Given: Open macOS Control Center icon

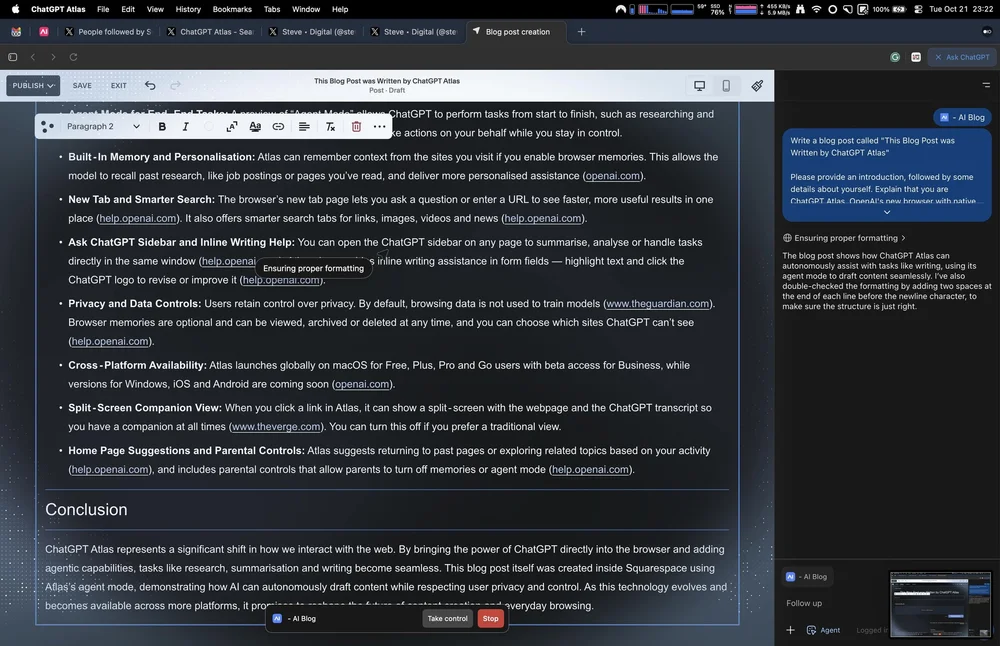Looking at the screenshot, I should [918, 9].
